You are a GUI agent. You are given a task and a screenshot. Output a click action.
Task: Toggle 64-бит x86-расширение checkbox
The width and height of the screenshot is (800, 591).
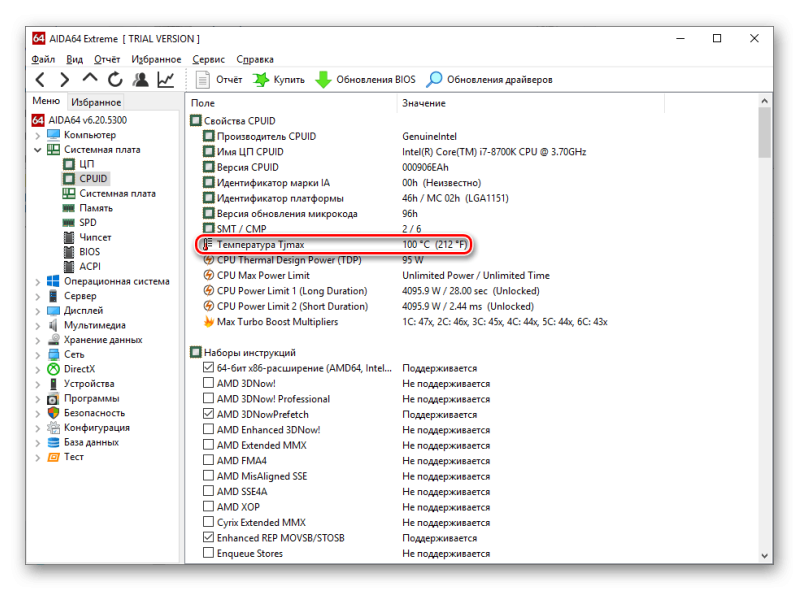(x=208, y=367)
